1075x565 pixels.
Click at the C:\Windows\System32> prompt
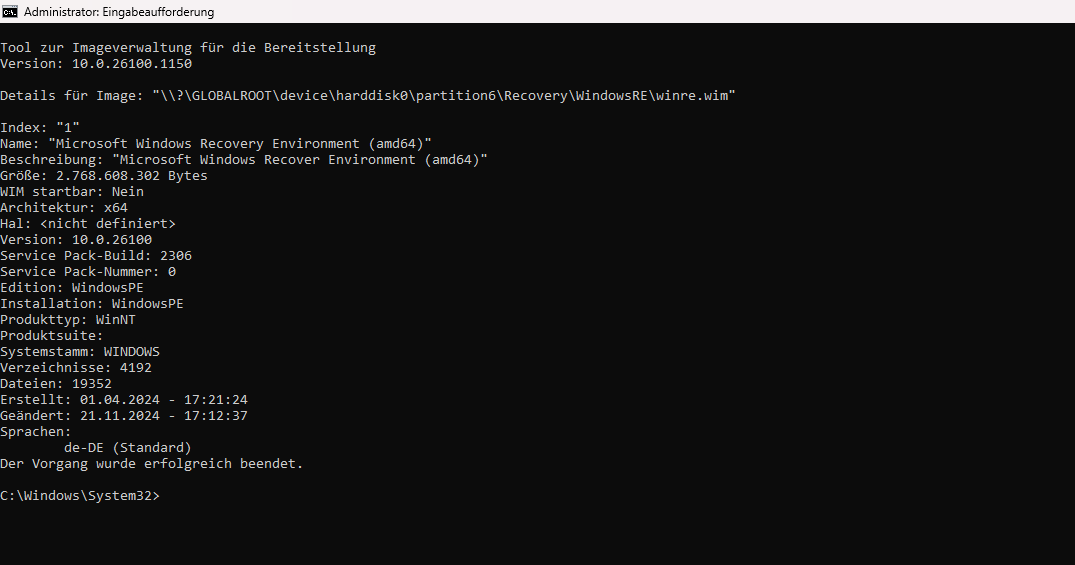(80, 496)
